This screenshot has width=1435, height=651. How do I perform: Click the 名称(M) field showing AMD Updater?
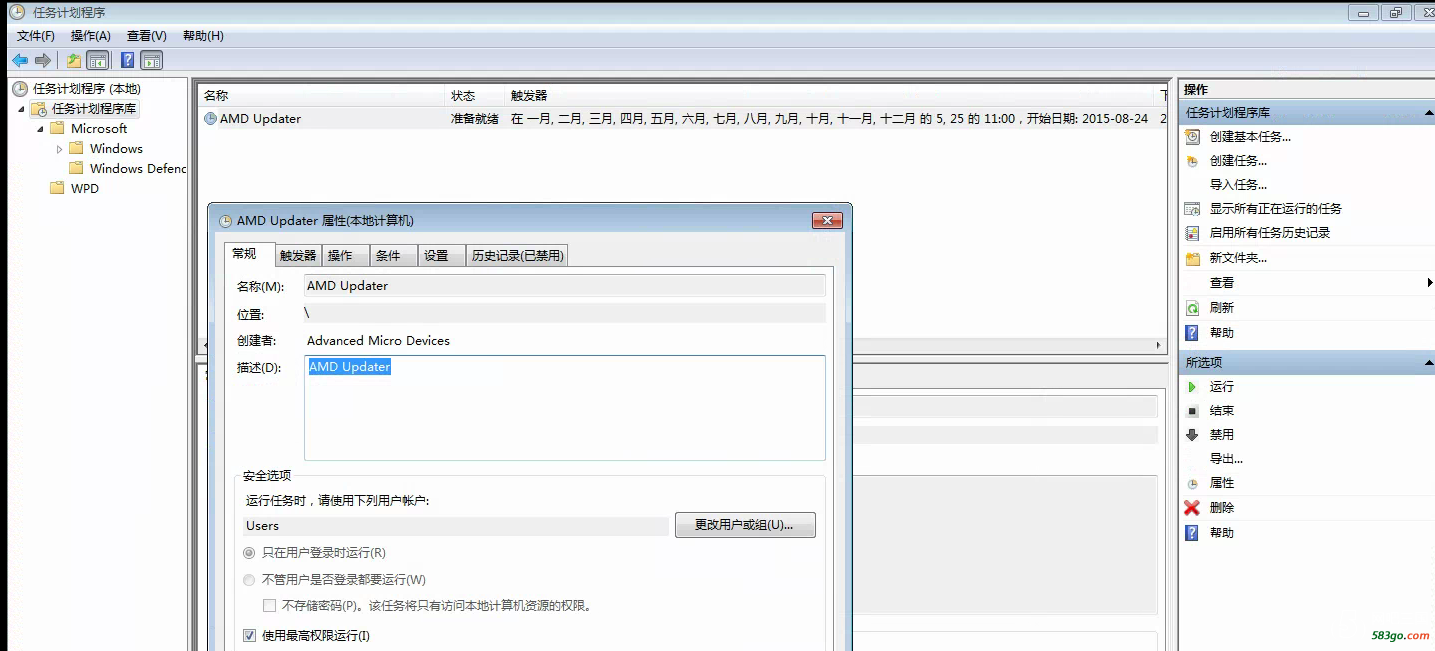click(565, 286)
